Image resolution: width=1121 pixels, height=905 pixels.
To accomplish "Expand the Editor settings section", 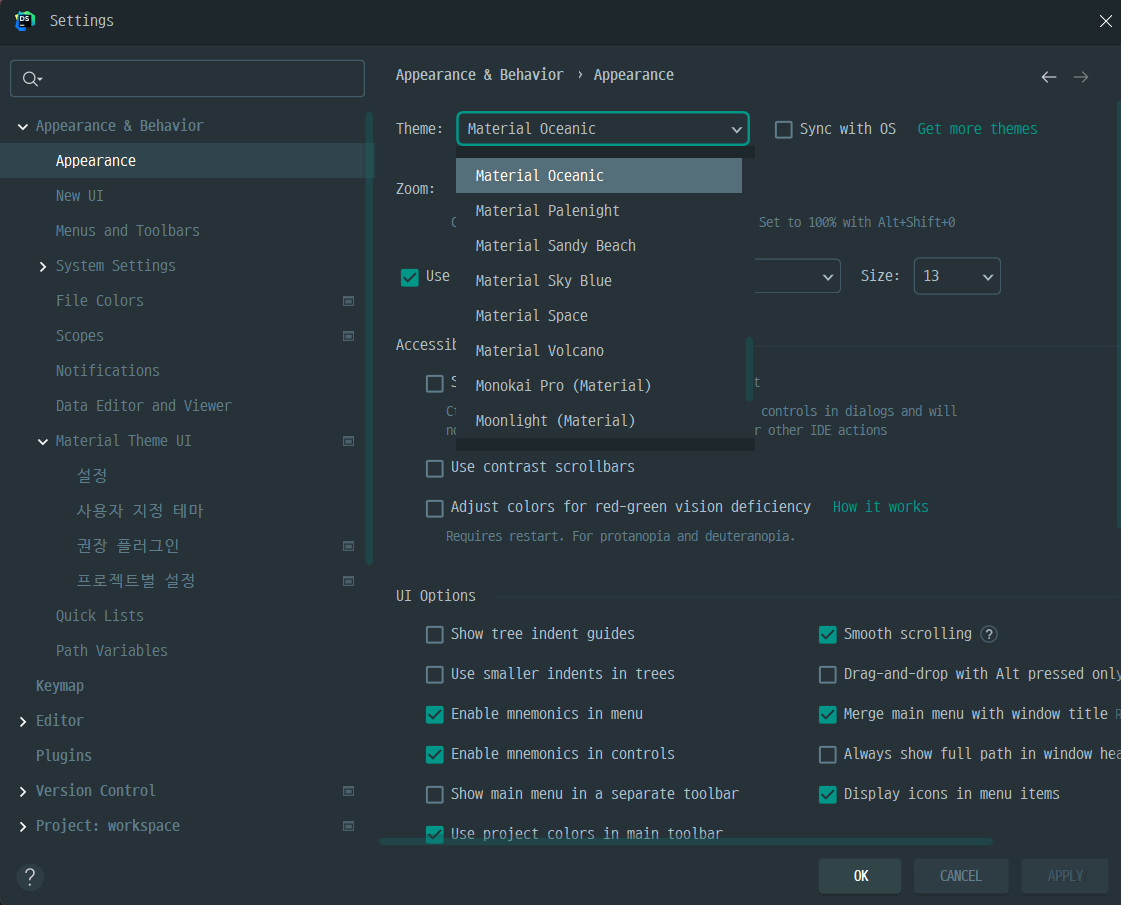I will click(23, 722).
